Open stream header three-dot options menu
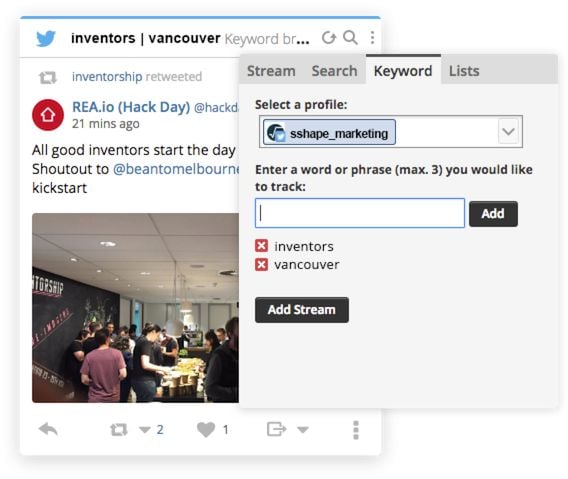 coord(372,37)
